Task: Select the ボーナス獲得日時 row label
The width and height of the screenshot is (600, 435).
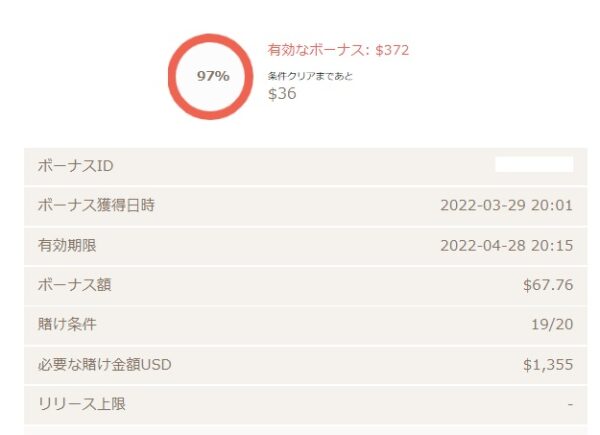Action: [x=96, y=205]
